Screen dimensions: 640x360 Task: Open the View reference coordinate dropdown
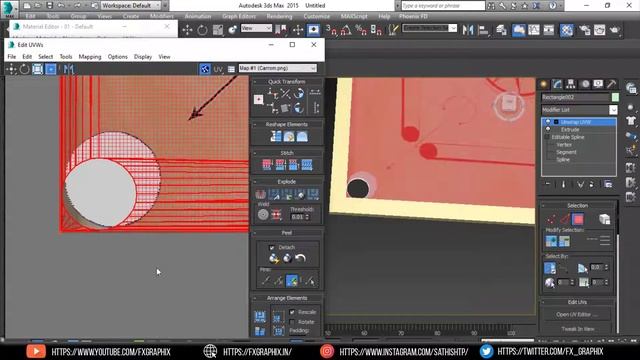pos(256,28)
